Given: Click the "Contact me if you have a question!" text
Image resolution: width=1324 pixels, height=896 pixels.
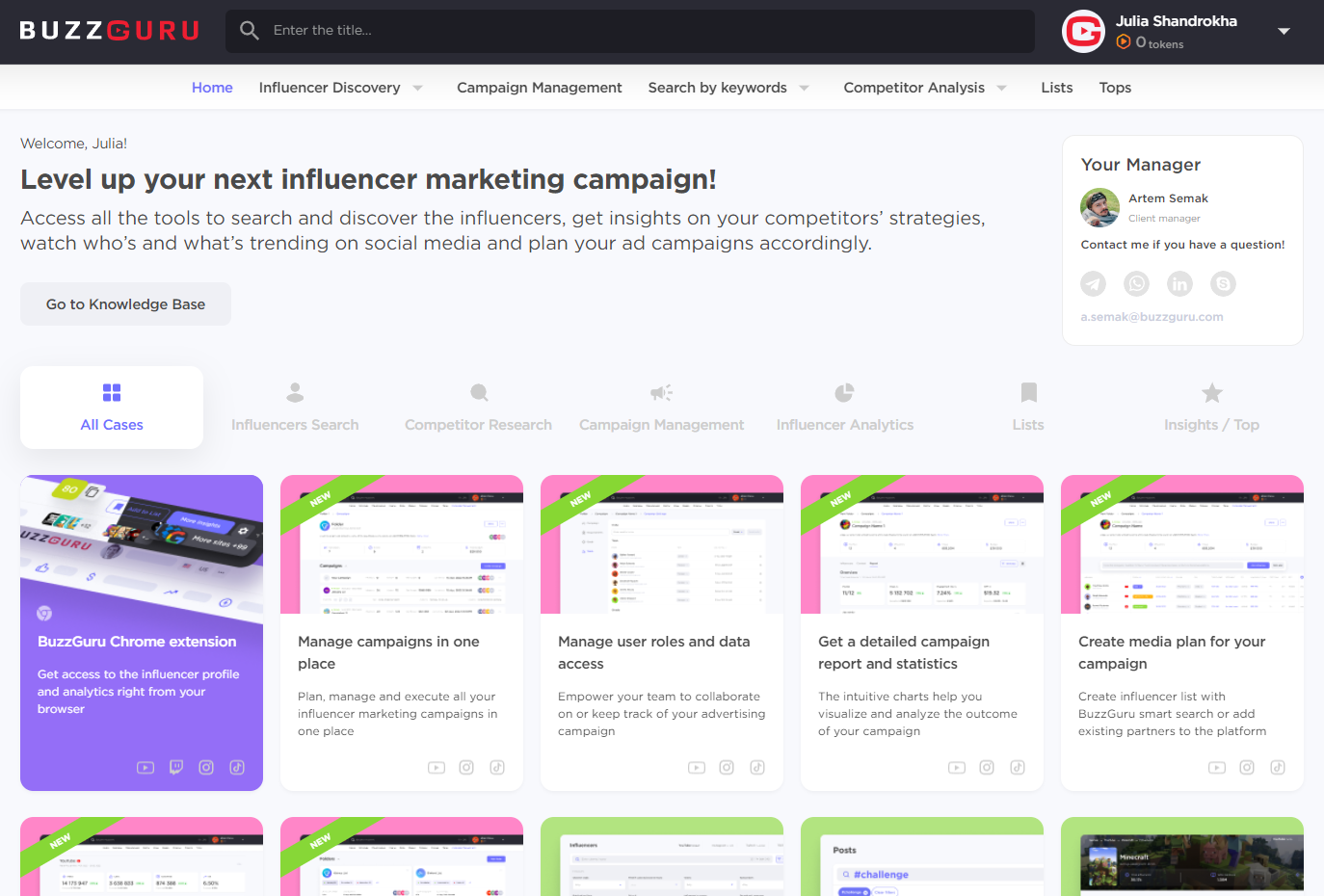Looking at the screenshot, I should click(1182, 245).
